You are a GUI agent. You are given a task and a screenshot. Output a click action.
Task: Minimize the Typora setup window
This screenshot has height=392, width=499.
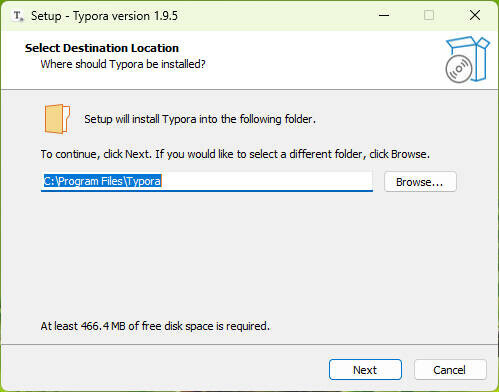tap(384, 15)
